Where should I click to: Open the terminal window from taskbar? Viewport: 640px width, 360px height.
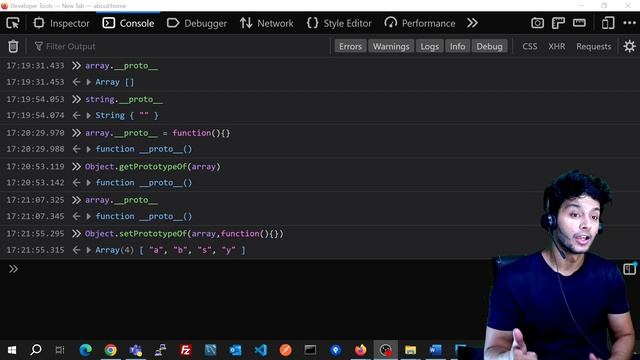(310, 350)
